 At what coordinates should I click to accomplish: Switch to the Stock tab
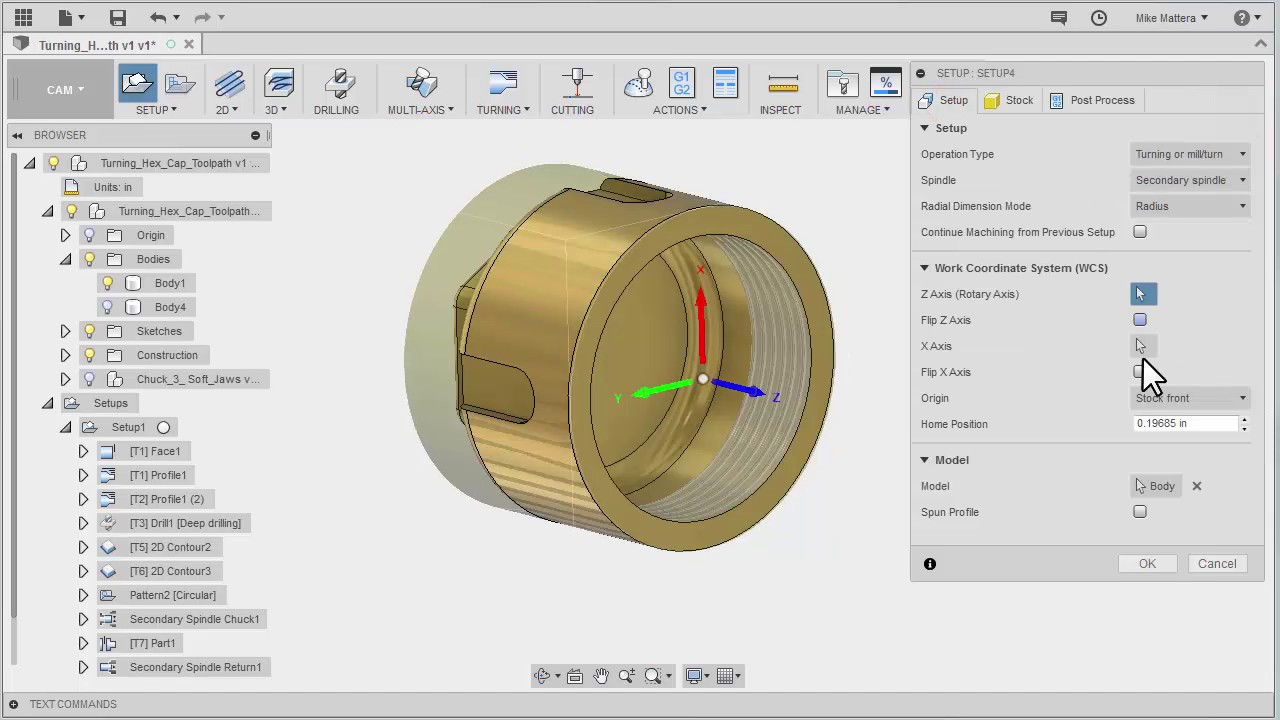(1009, 100)
